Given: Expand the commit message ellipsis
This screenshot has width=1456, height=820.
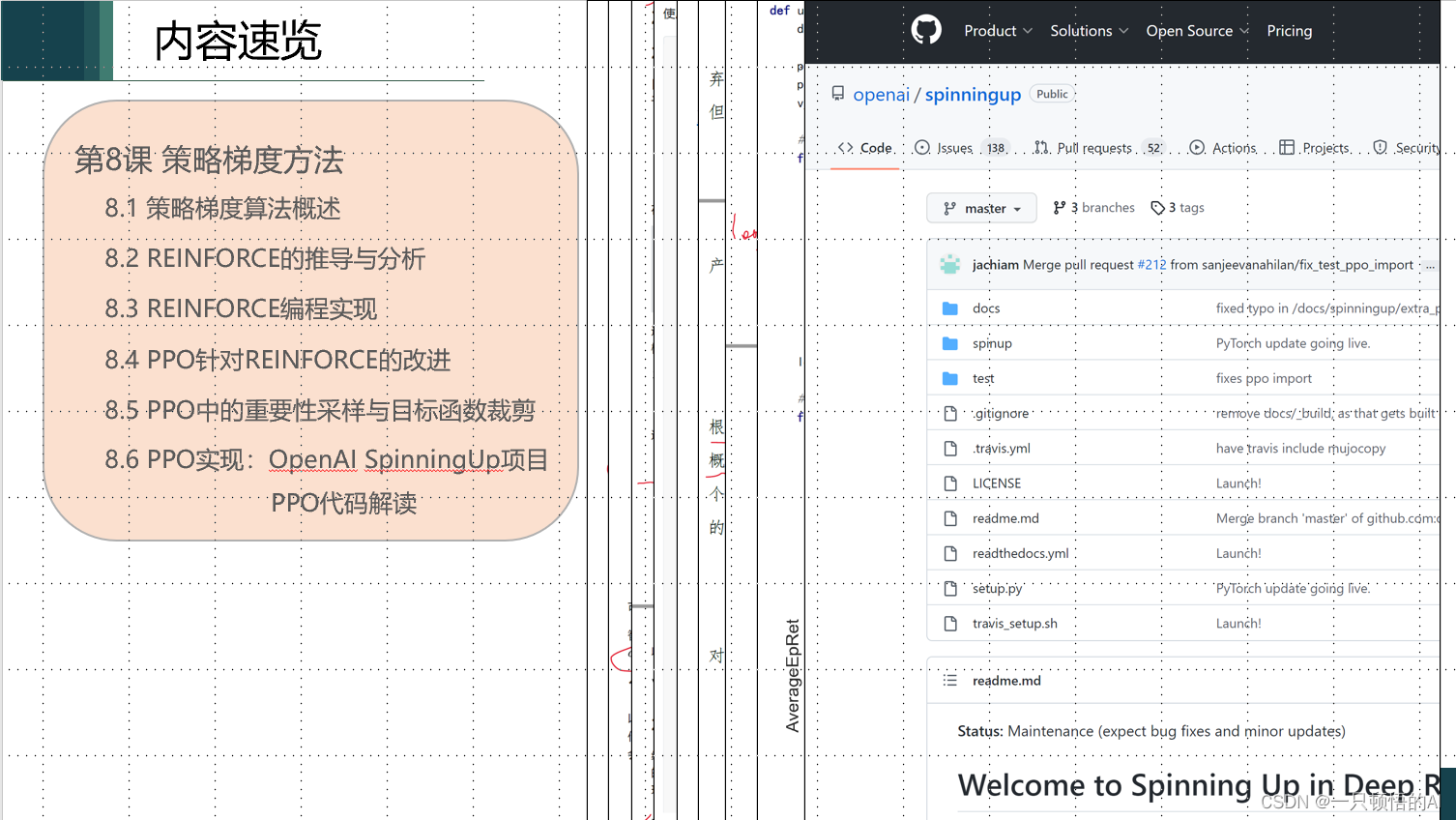Looking at the screenshot, I should click(x=1430, y=265).
